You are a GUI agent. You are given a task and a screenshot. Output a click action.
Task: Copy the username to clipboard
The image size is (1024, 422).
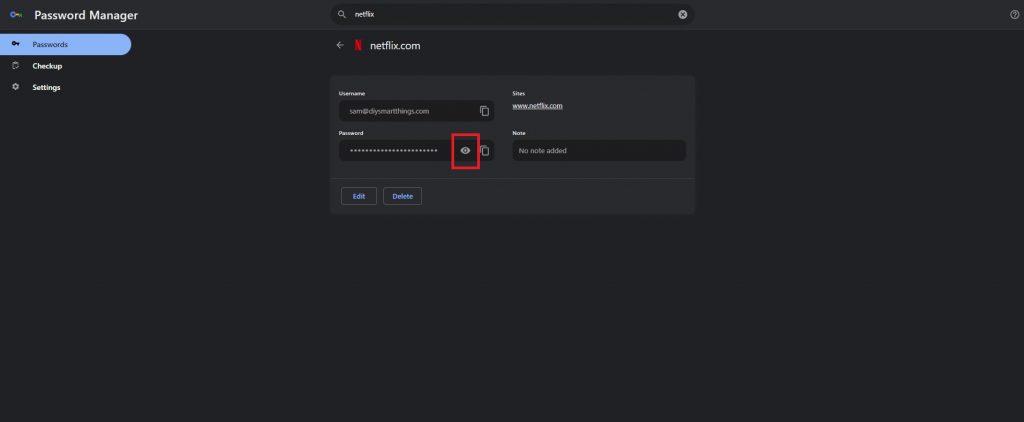485,111
